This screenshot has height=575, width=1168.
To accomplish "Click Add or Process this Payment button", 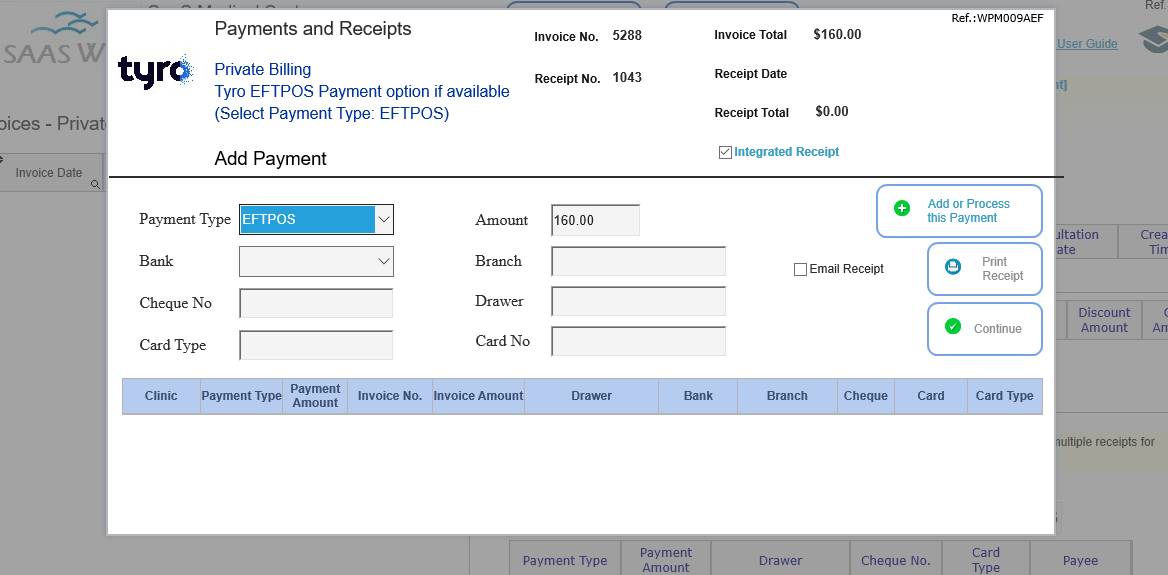I will click(959, 211).
